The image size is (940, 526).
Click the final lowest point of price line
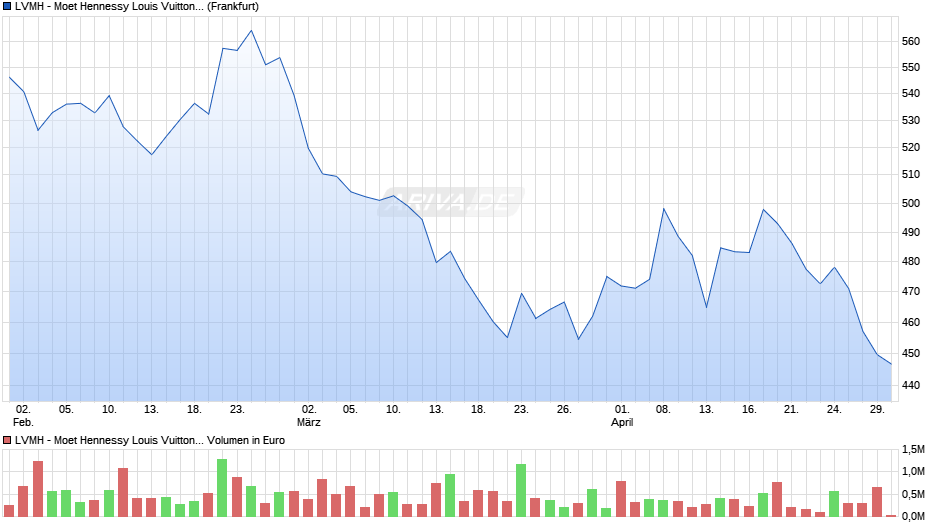click(x=891, y=364)
